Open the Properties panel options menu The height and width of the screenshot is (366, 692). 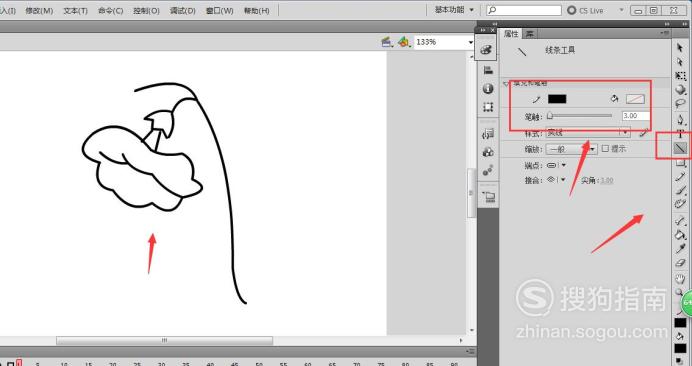click(664, 33)
